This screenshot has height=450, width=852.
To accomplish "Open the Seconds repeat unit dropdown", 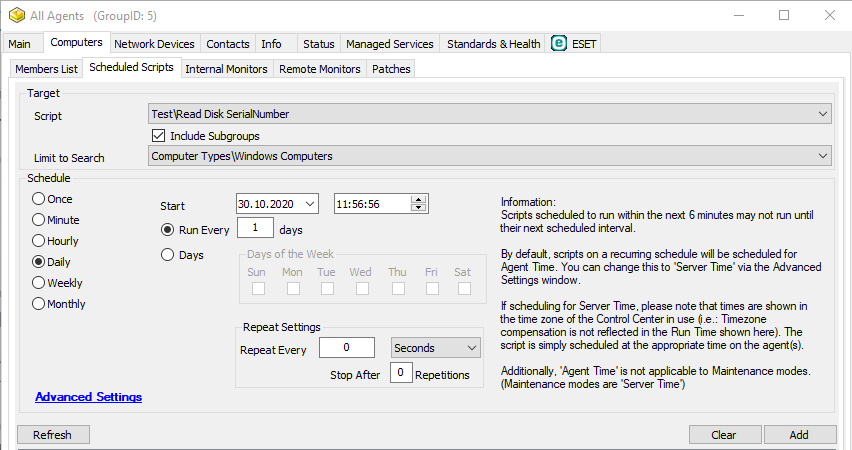I will point(472,348).
